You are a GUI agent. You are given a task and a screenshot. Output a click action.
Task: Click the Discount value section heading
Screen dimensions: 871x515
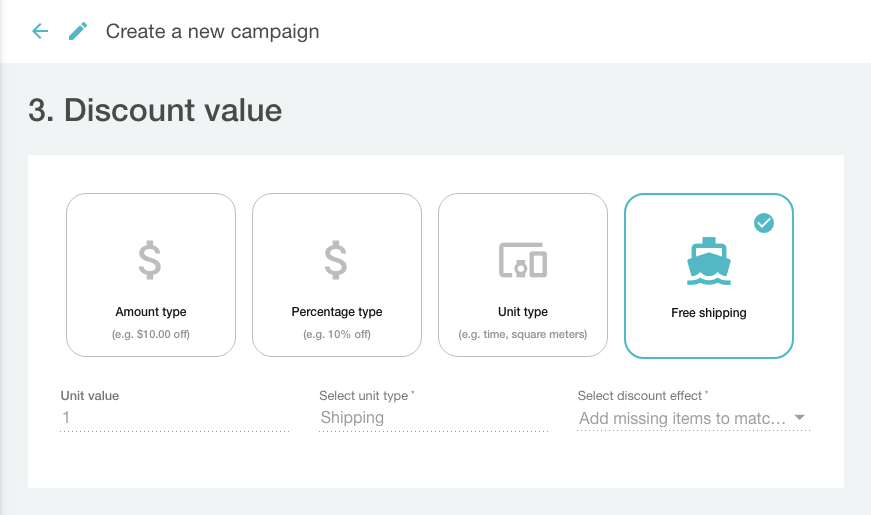(x=155, y=110)
